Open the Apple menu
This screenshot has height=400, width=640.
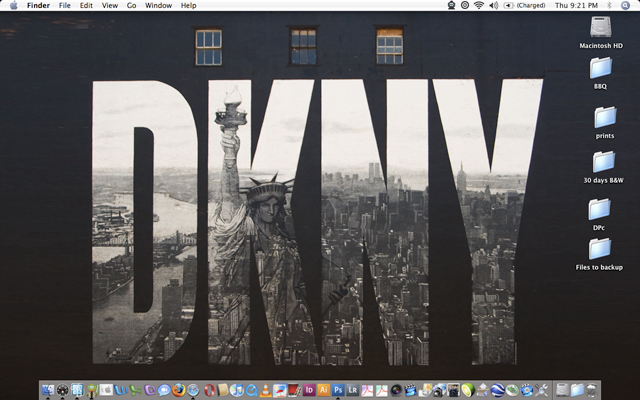(14, 5)
